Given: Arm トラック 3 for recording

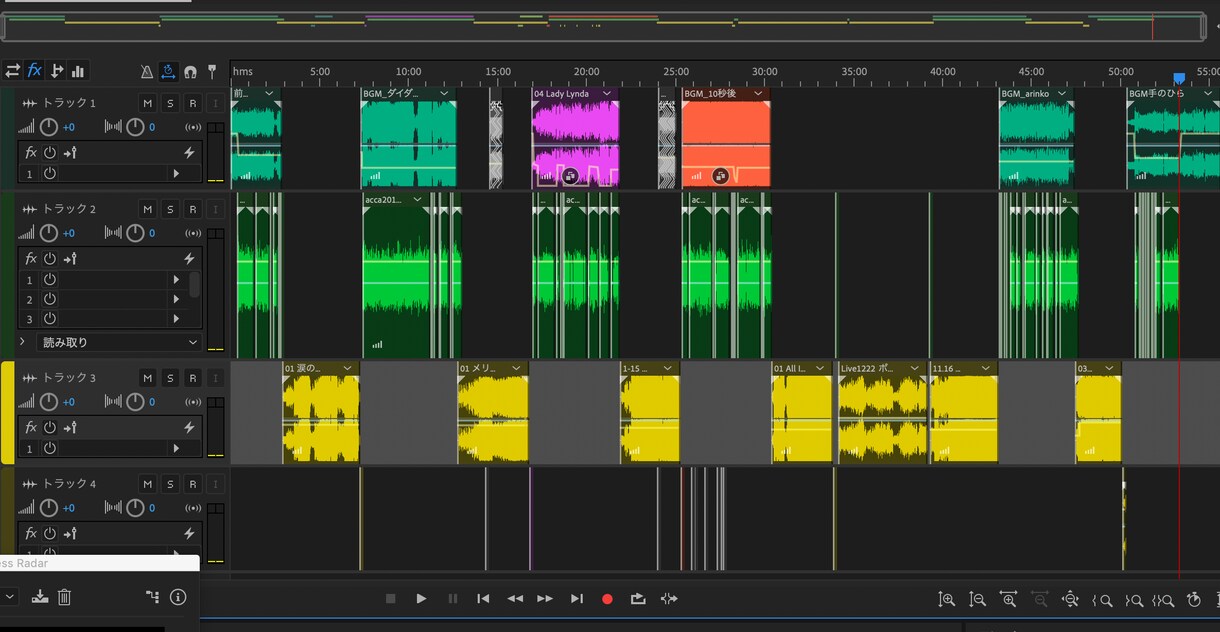Looking at the screenshot, I should (192, 378).
